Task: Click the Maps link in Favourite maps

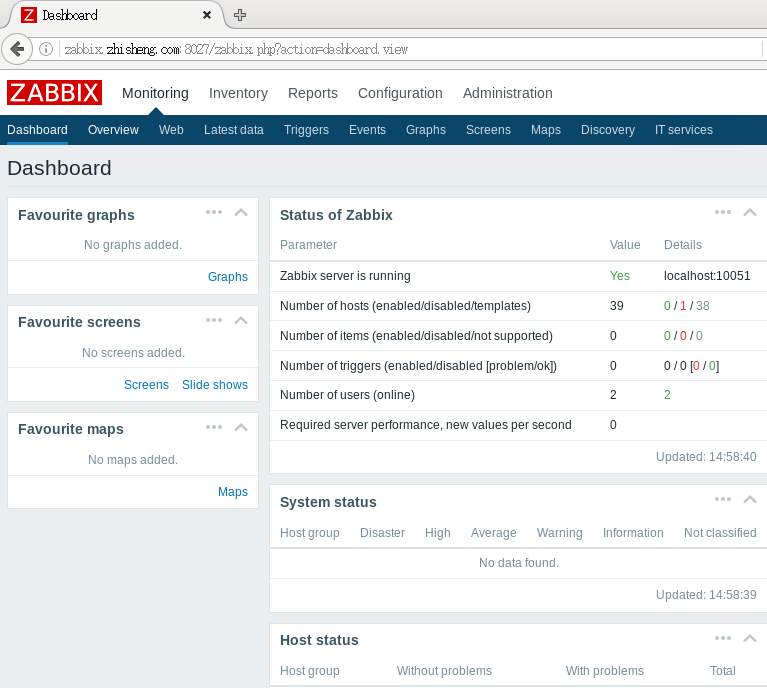Action: tap(233, 492)
